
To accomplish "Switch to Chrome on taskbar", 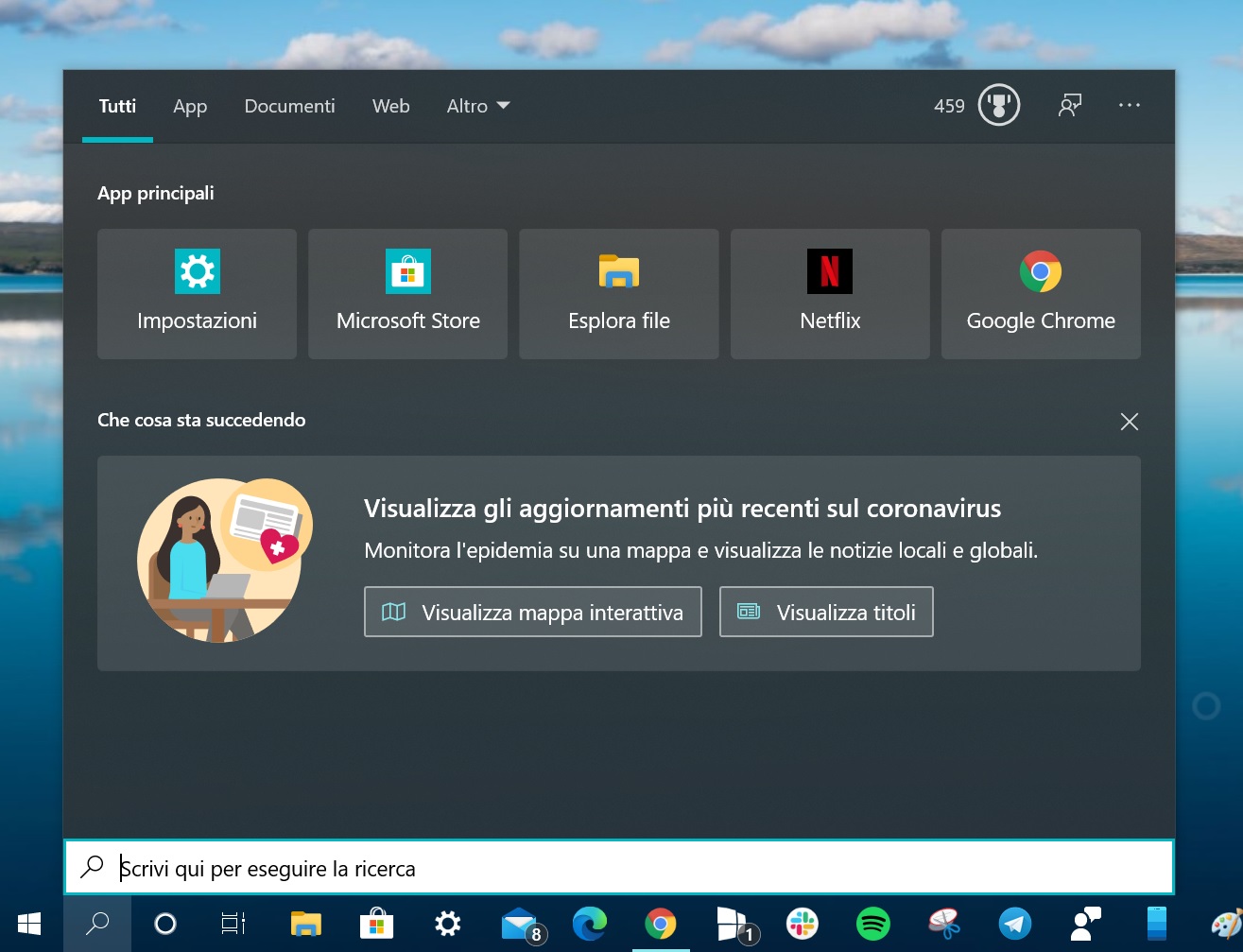I will (x=661, y=924).
